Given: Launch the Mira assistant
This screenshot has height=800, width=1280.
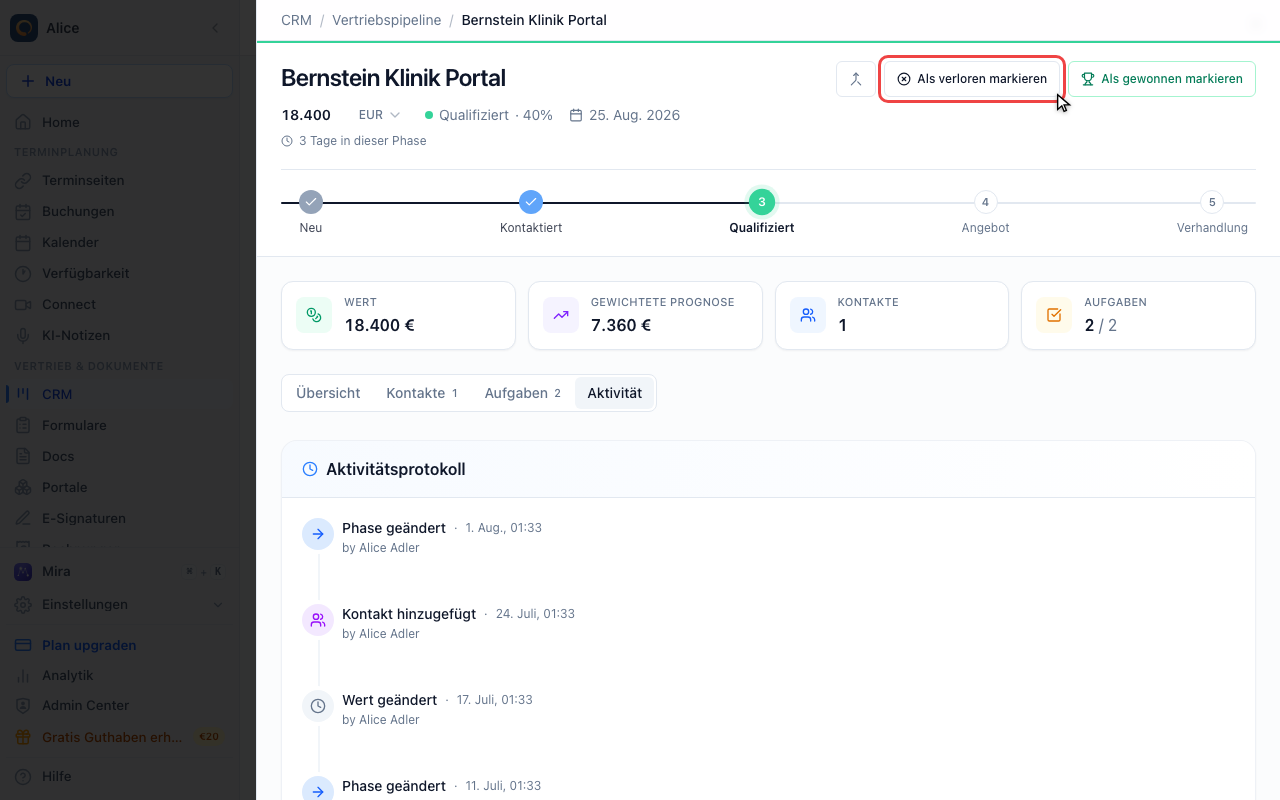Looking at the screenshot, I should click(x=119, y=572).
